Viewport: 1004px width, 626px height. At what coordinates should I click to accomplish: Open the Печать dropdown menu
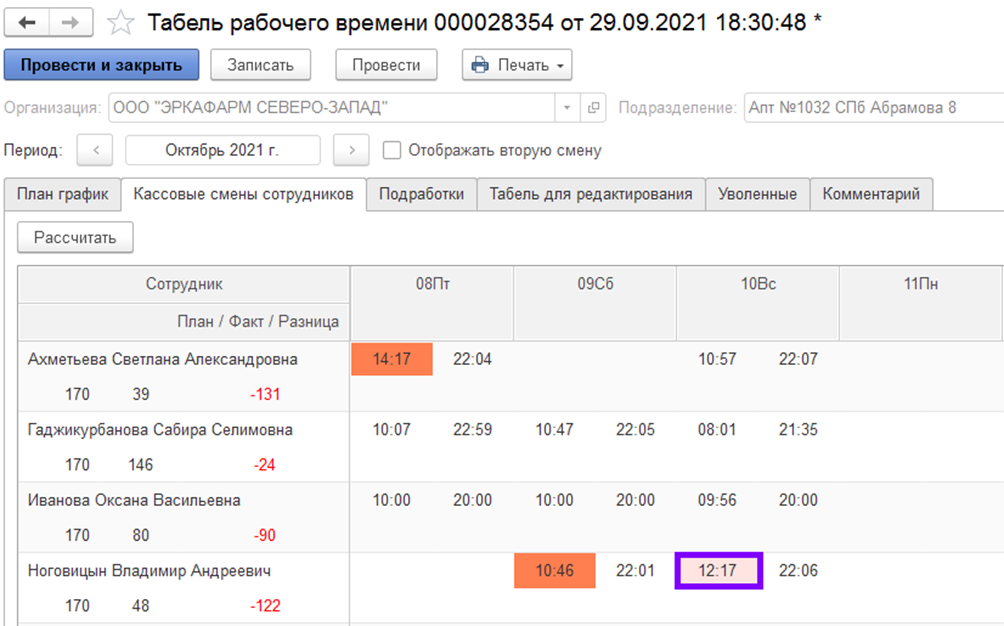516,65
